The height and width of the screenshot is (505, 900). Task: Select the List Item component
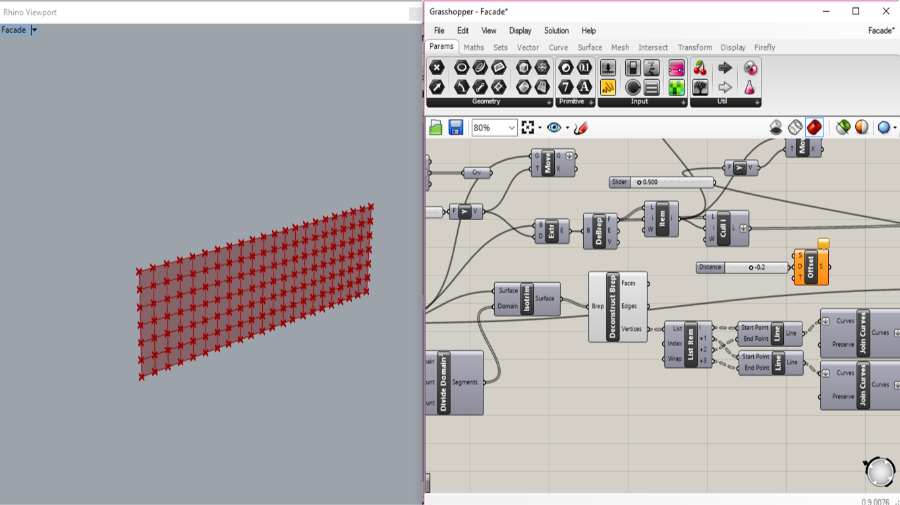click(688, 344)
